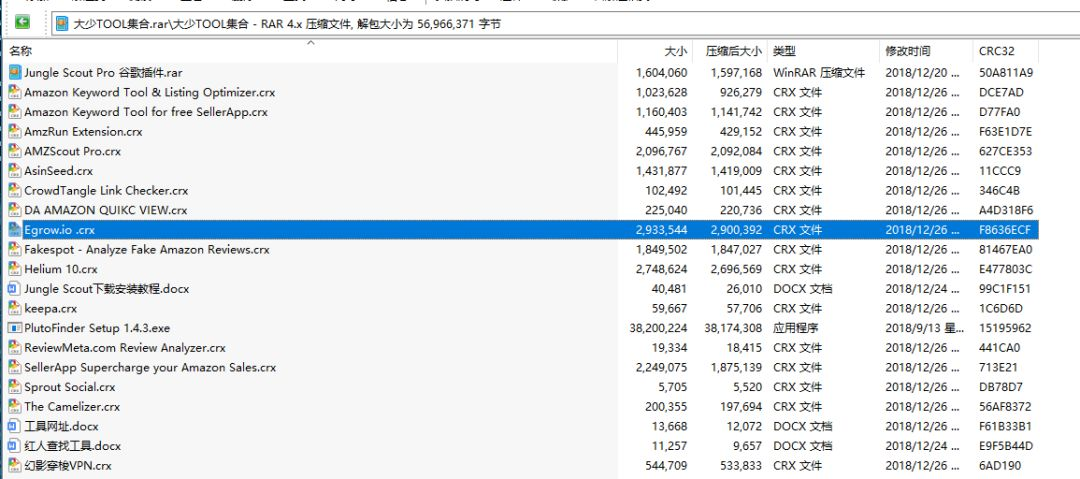Click date cell 2018/9/13

[922, 328]
